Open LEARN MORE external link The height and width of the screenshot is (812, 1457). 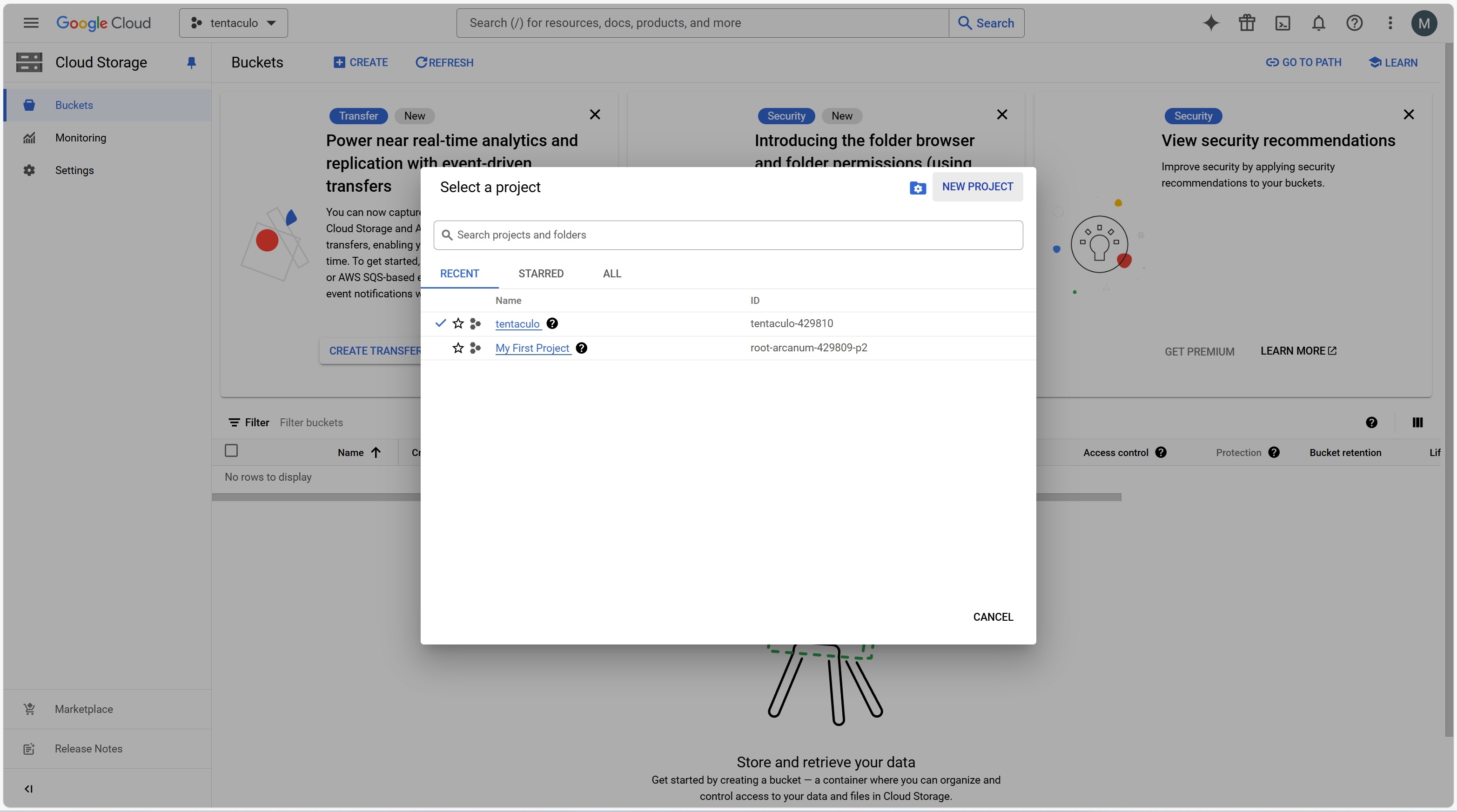(x=1298, y=351)
